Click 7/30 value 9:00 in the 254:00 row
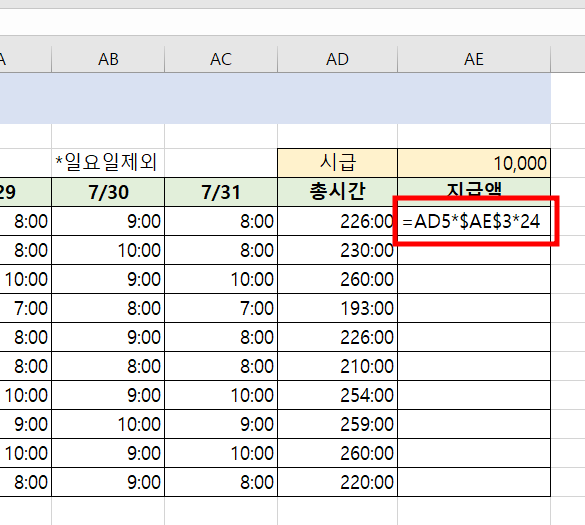The height and width of the screenshot is (525, 585). [108, 395]
